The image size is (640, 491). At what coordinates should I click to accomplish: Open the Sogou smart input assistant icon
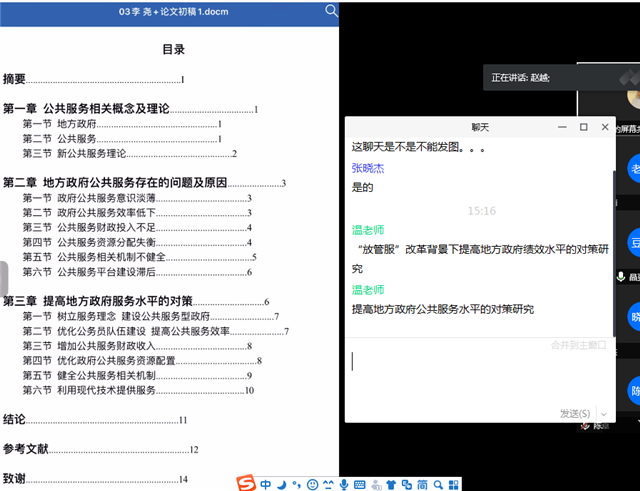tap(407, 484)
